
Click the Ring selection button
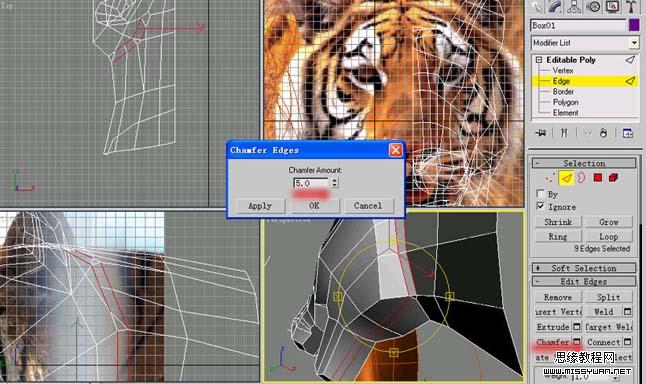(x=558, y=237)
